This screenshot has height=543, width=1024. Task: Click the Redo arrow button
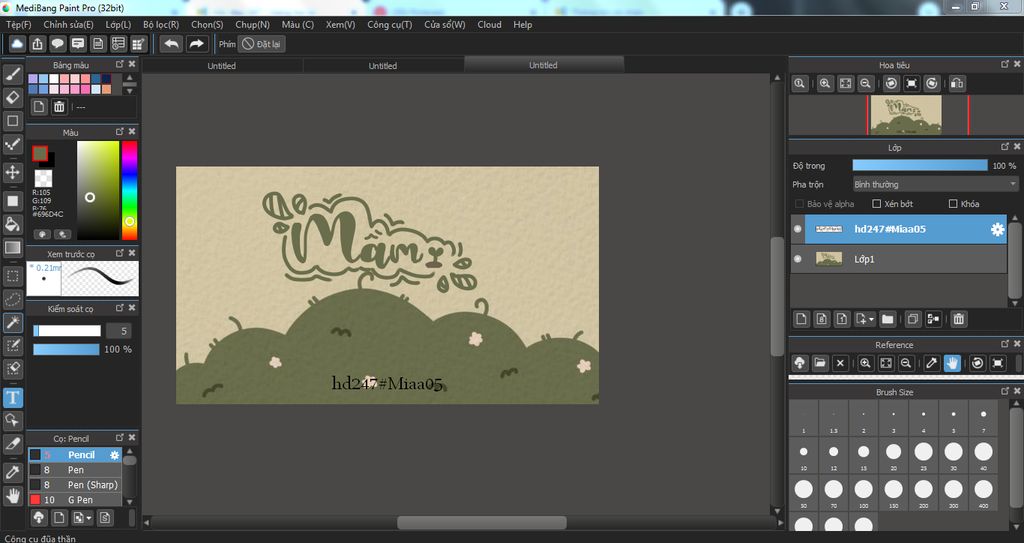pos(196,44)
